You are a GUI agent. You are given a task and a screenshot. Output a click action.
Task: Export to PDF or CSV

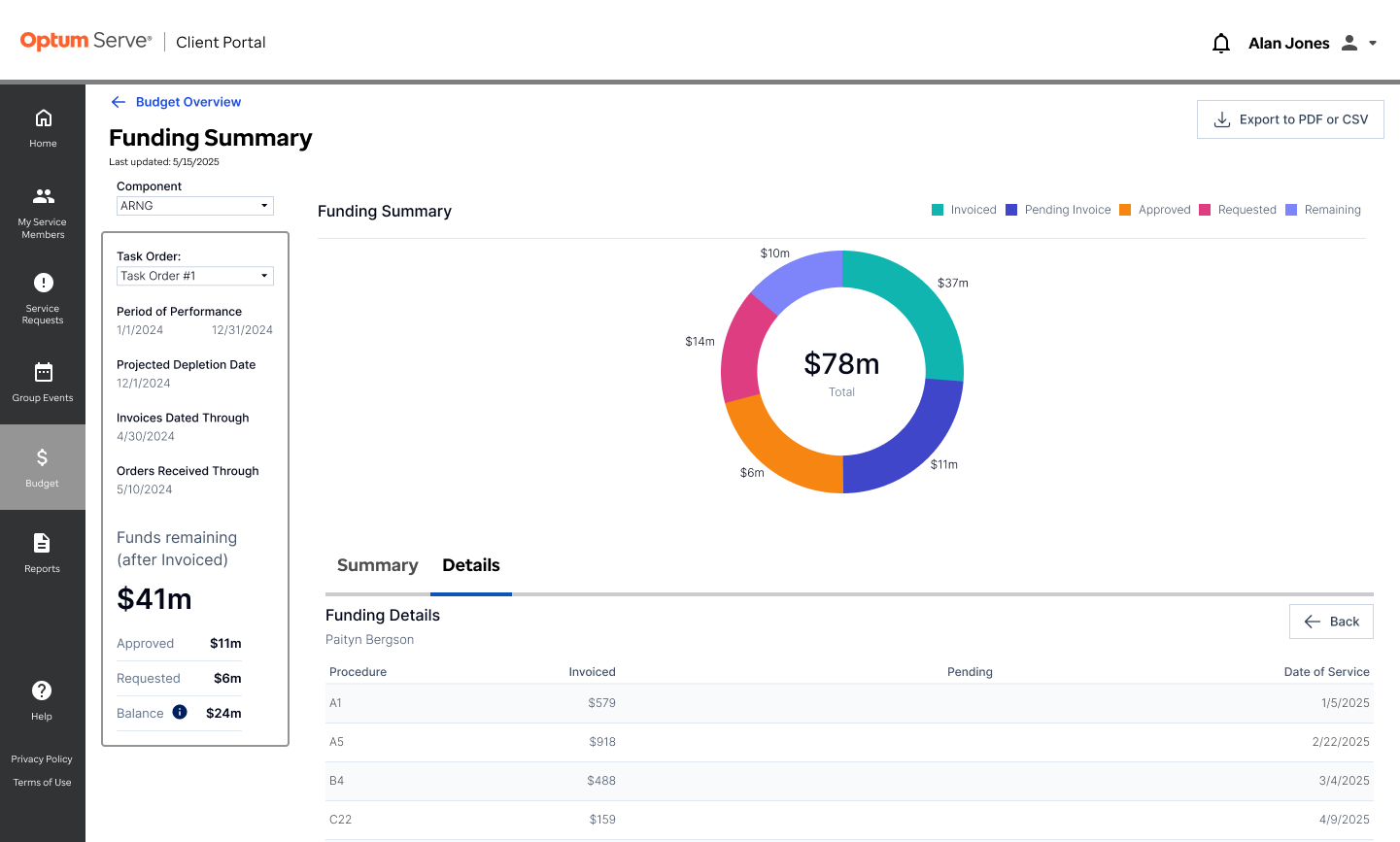click(1290, 119)
